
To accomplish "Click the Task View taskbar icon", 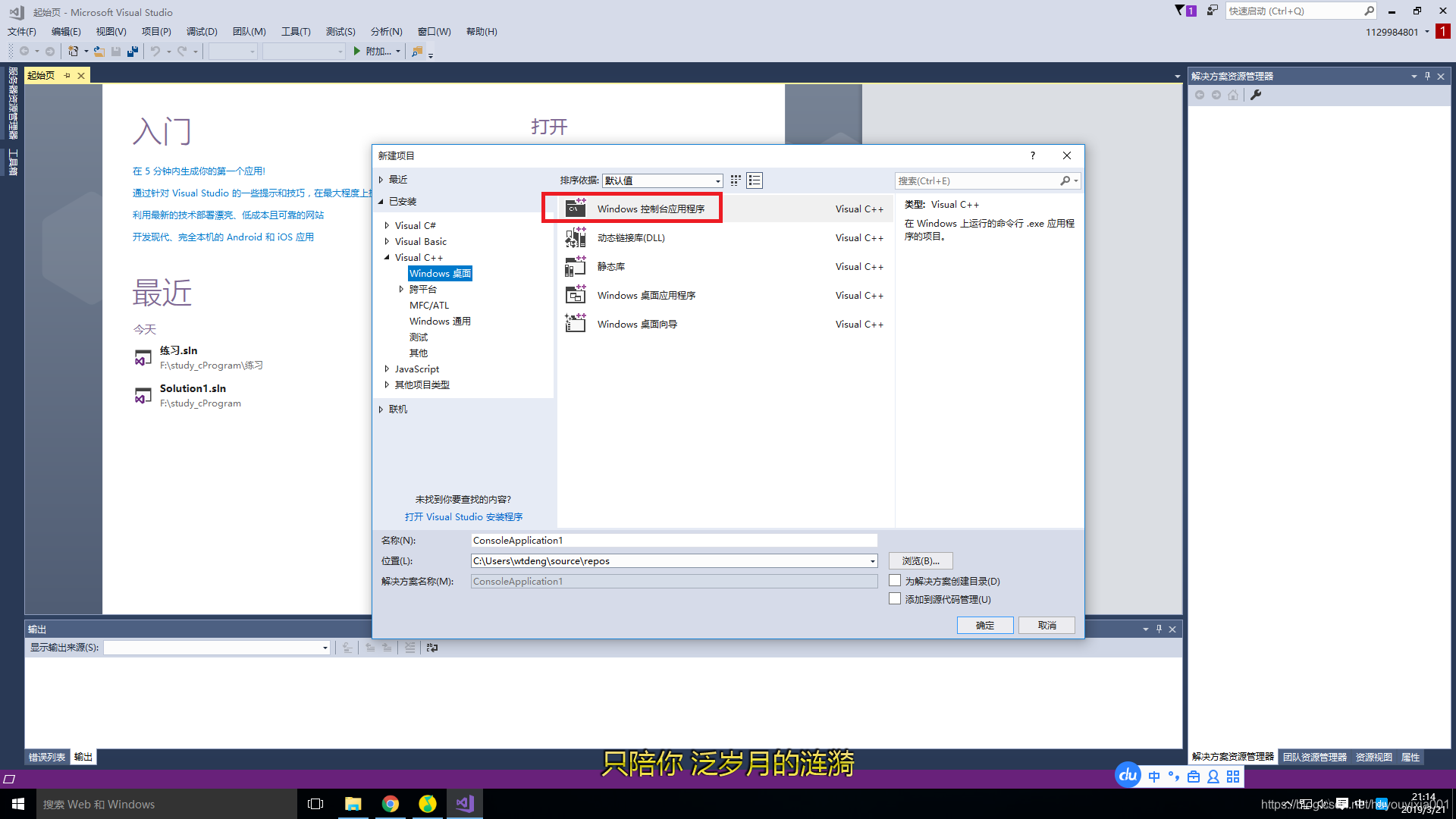I will point(315,804).
